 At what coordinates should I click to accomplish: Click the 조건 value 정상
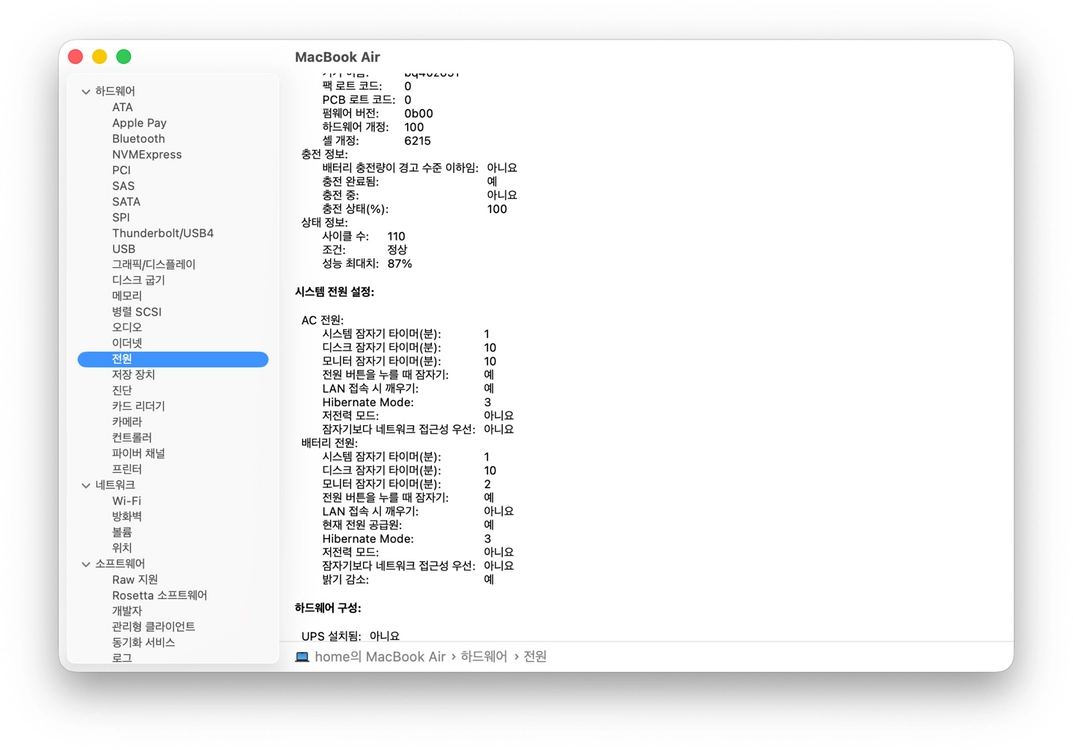coord(397,250)
